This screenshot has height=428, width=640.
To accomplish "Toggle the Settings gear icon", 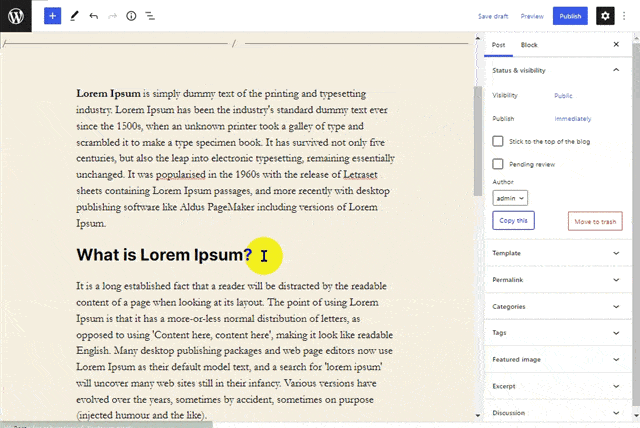I will click(x=604, y=16).
